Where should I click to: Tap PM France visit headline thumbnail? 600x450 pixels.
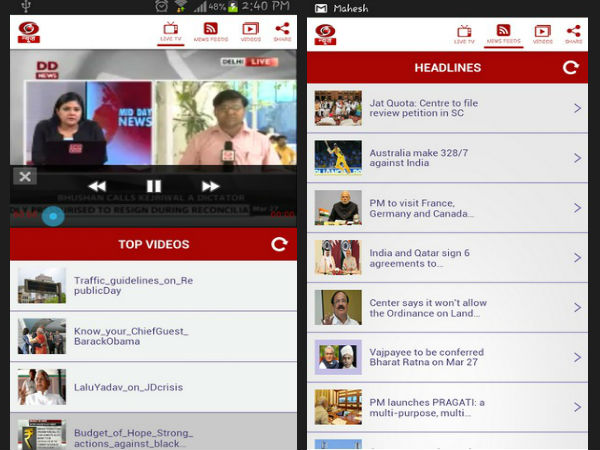[x=338, y=208]
